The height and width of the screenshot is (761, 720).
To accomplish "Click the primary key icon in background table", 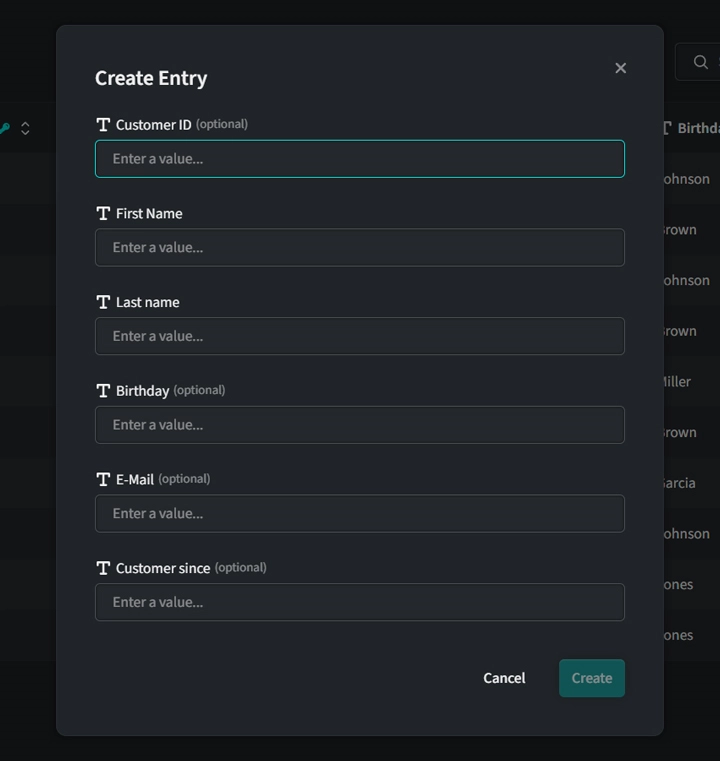I will [4, 128].
